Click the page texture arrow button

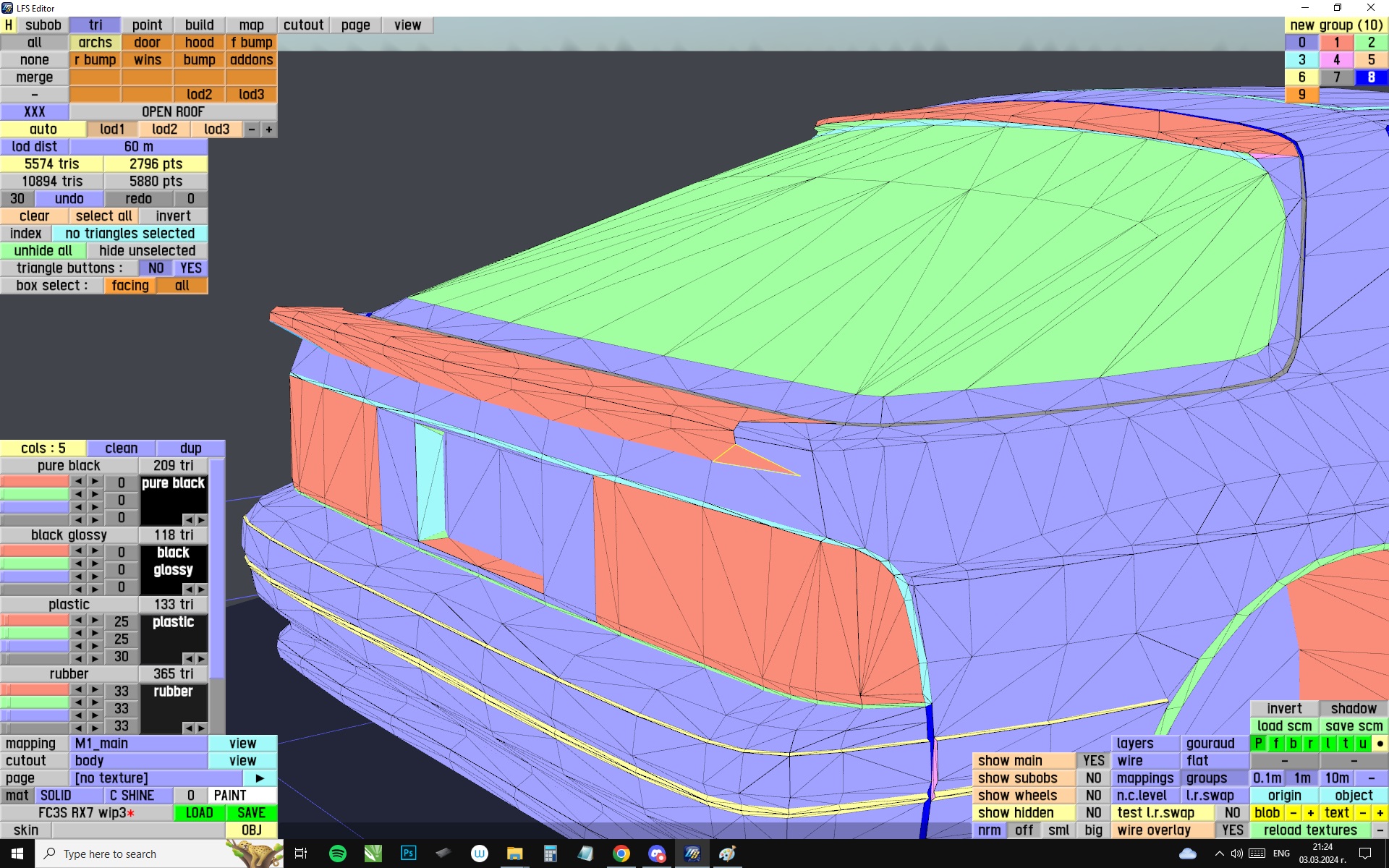pos(260,778)
